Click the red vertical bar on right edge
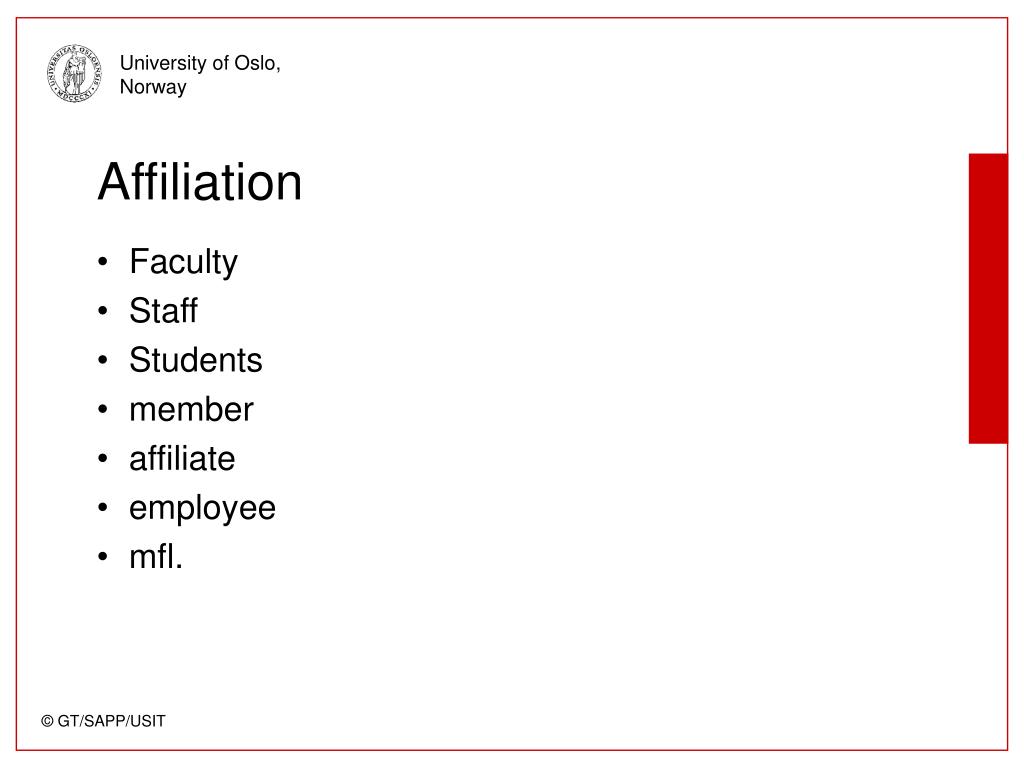1024x768 pixels. point(988,298)
